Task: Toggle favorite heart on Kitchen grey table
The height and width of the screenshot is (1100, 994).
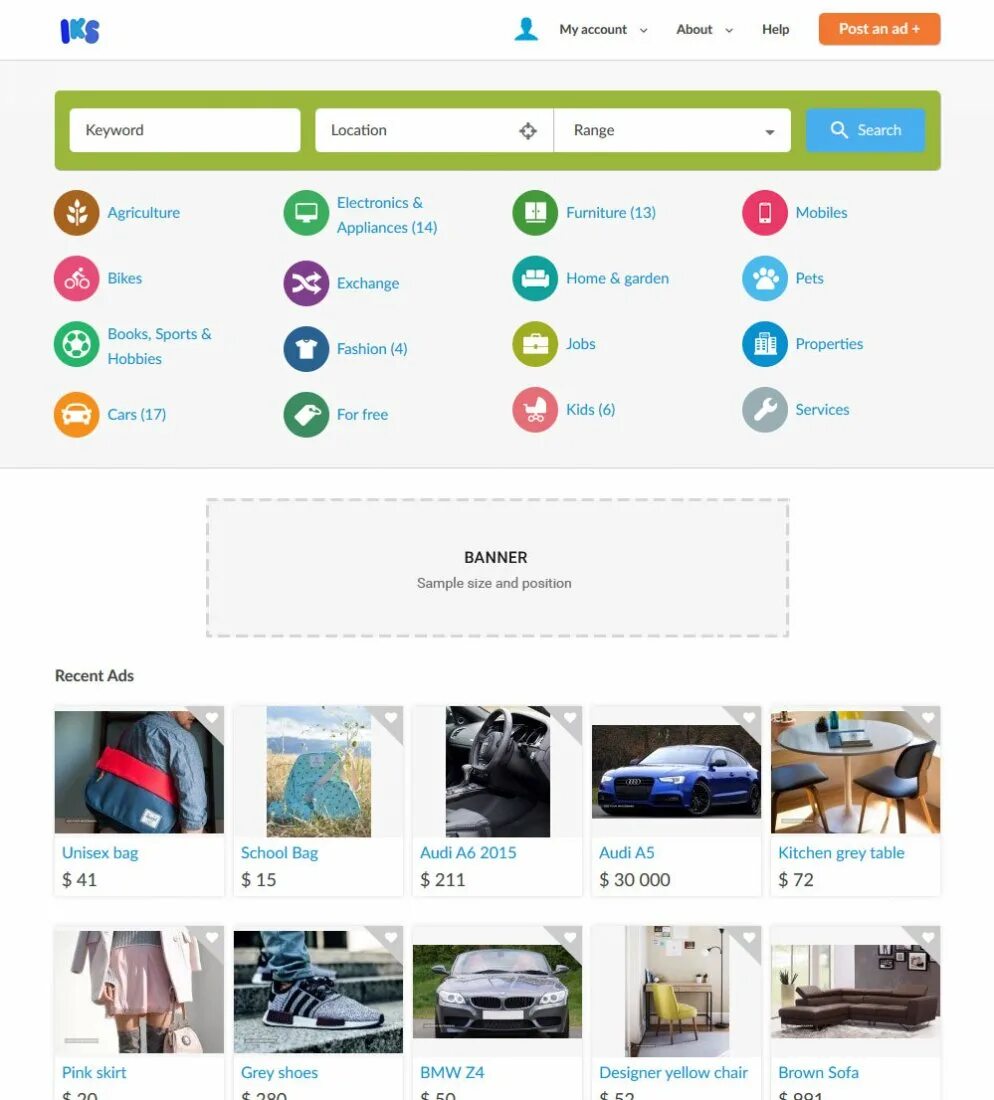Action: 928,717
